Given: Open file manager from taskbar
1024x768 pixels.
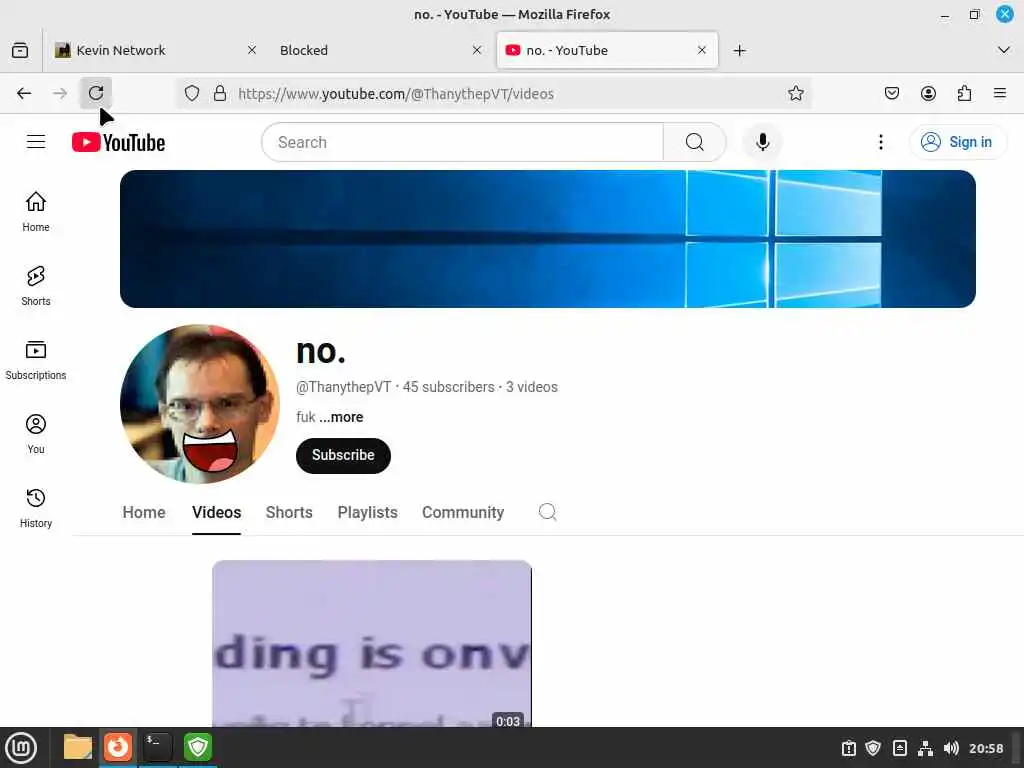Looking at the screenshot, I should pos(78,747).
